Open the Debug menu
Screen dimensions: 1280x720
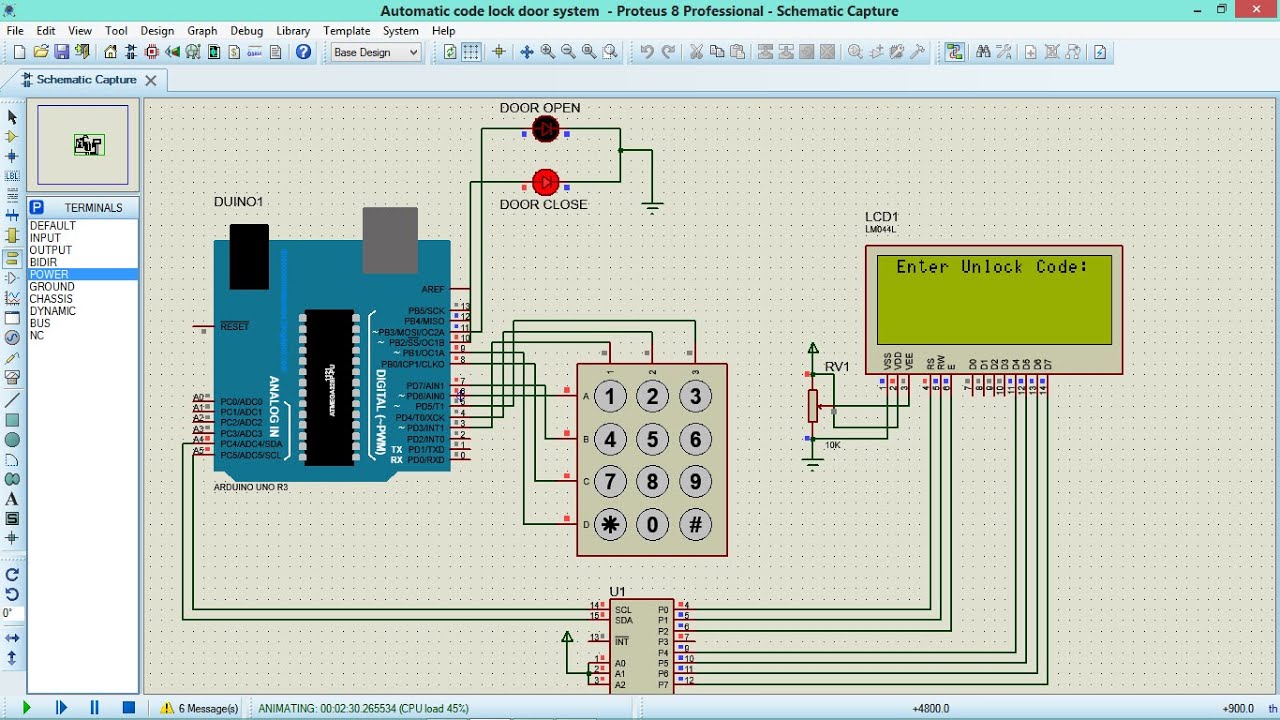pos(247,31)
